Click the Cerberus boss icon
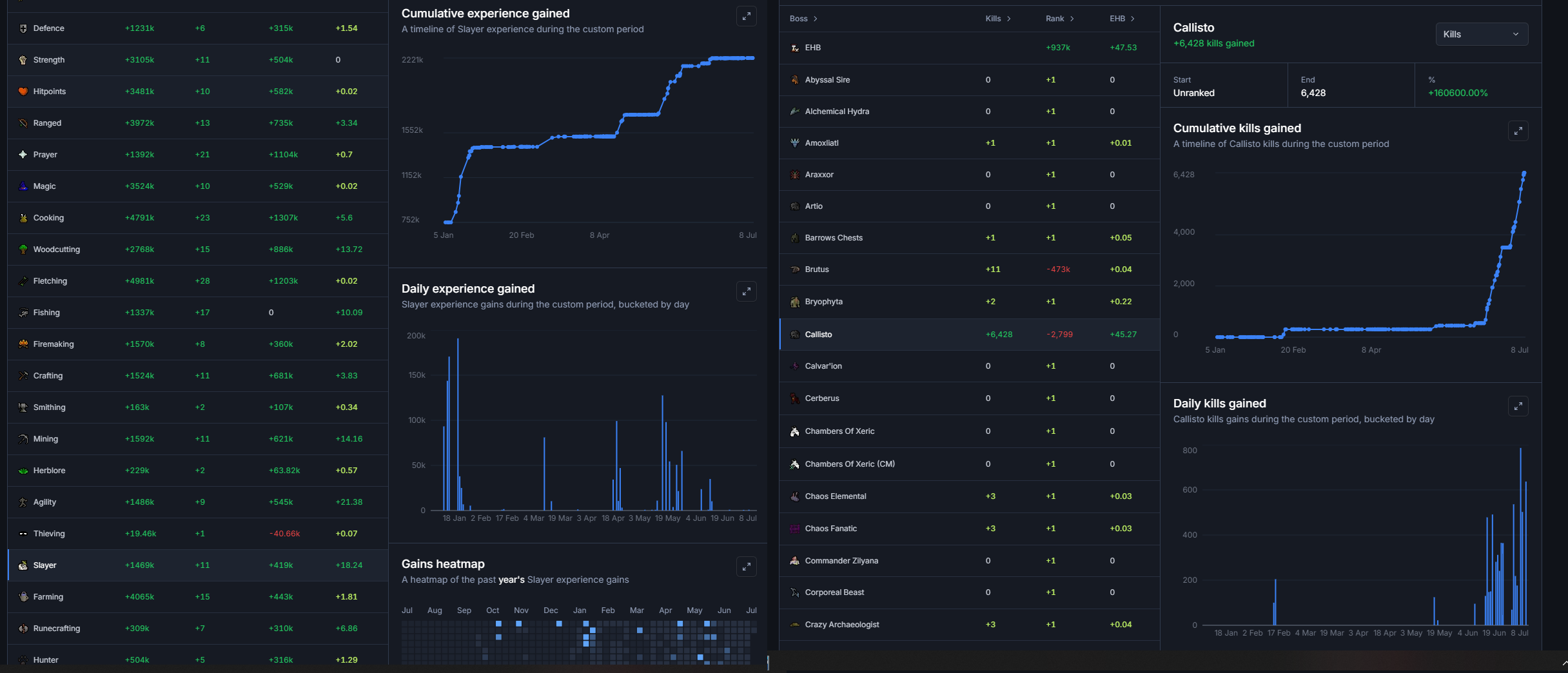Viewport: 1568px width, 673px height. point(795,398)
